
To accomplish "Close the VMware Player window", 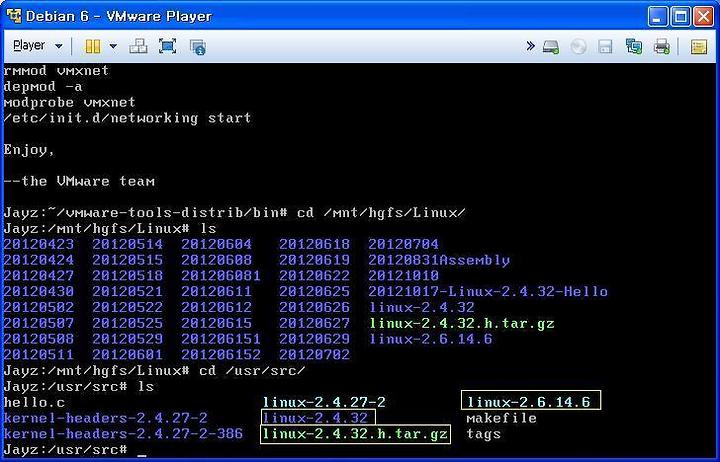I will [703, 17].
